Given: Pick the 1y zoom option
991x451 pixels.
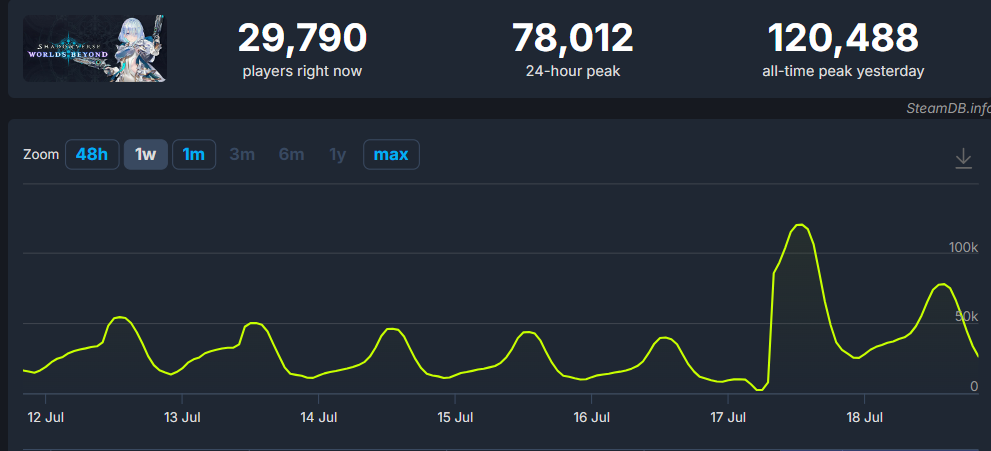Looking at the screenshot, I should pyautogui.click(x=337, y=155).
